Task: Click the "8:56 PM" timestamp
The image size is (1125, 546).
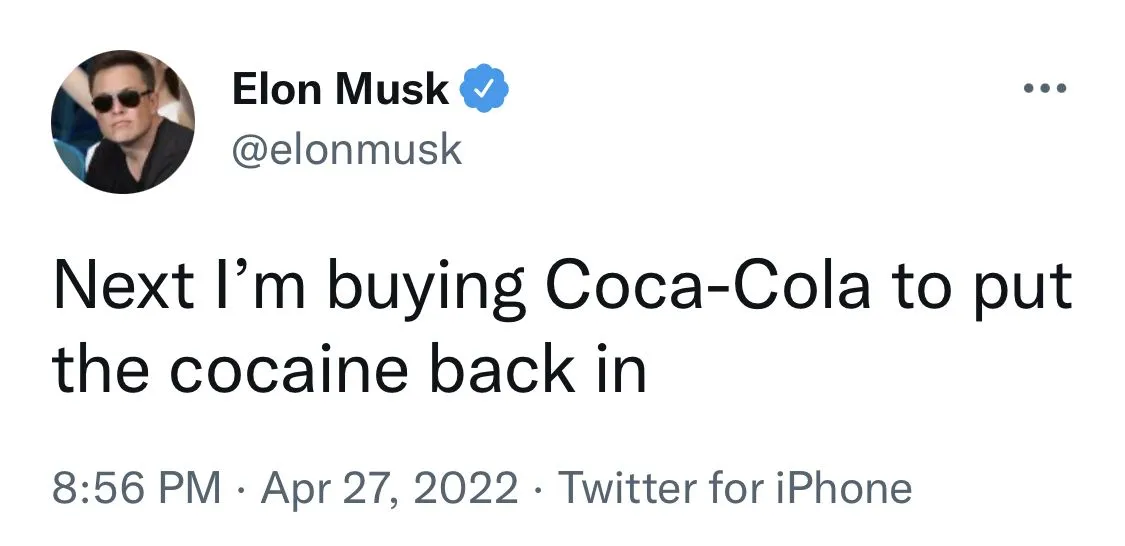Action: pos(137,489)
